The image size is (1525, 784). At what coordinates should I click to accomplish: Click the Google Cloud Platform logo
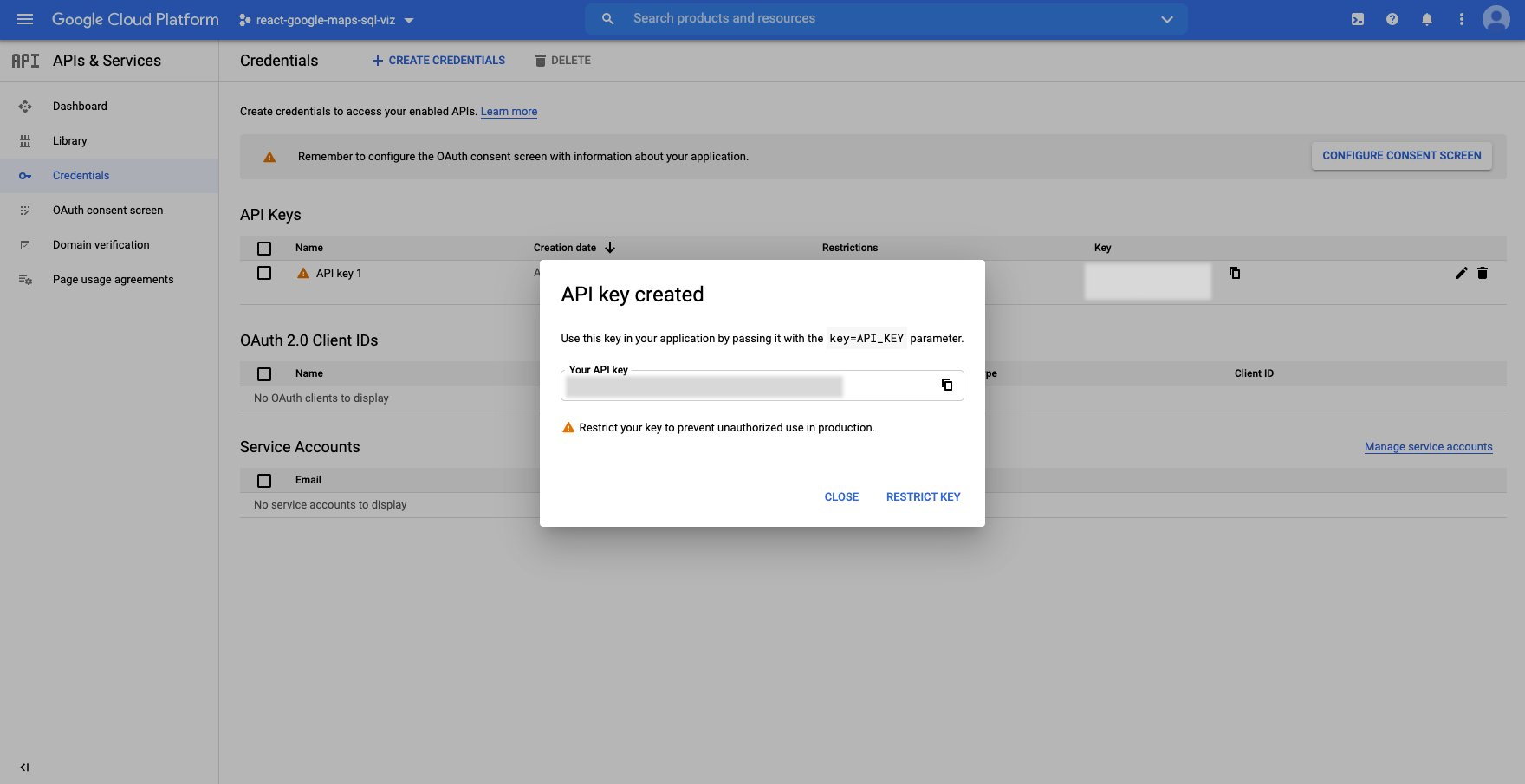(x=135, y=19)
